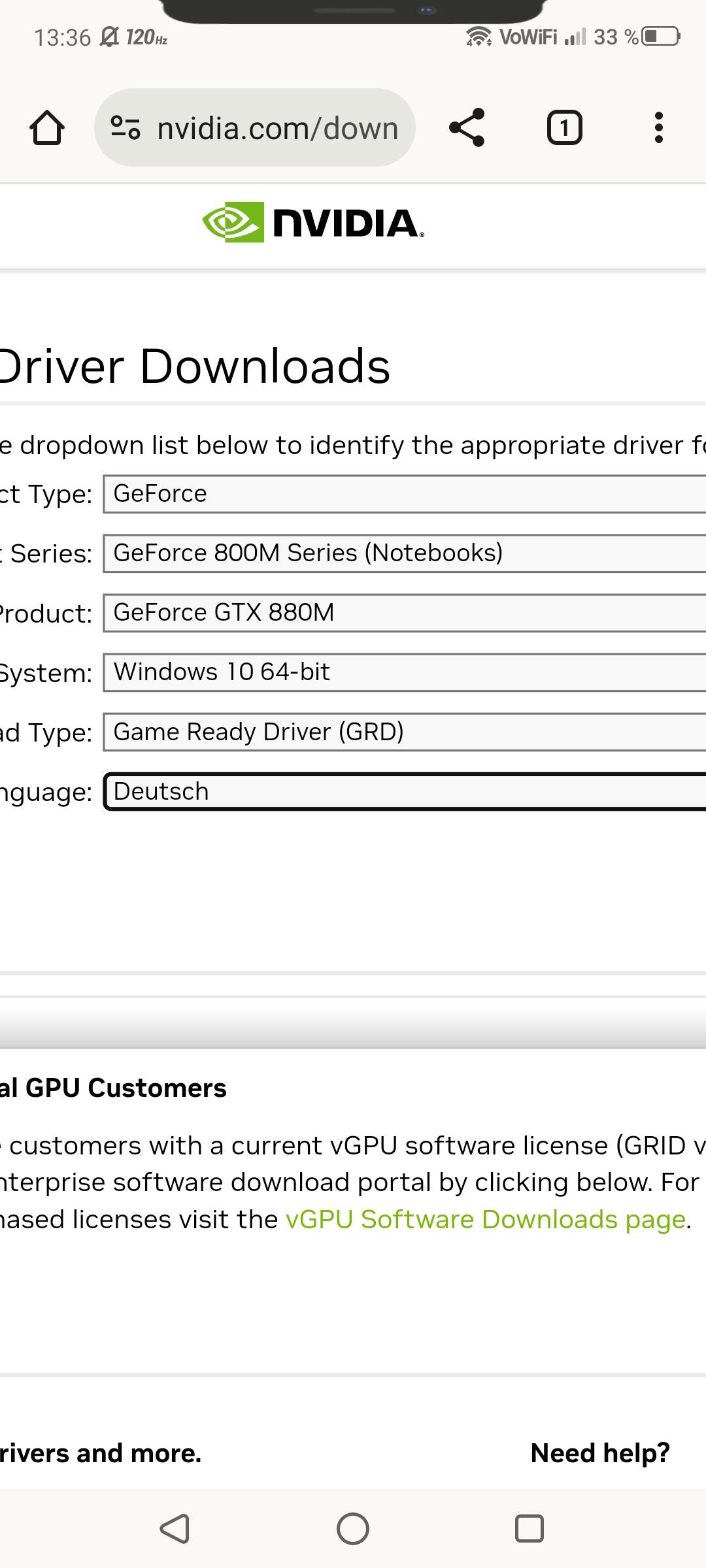This screenshot has width=706, height=1568.
Task: Tap the Android back navigation icon
Action: tap(175, 1529)
